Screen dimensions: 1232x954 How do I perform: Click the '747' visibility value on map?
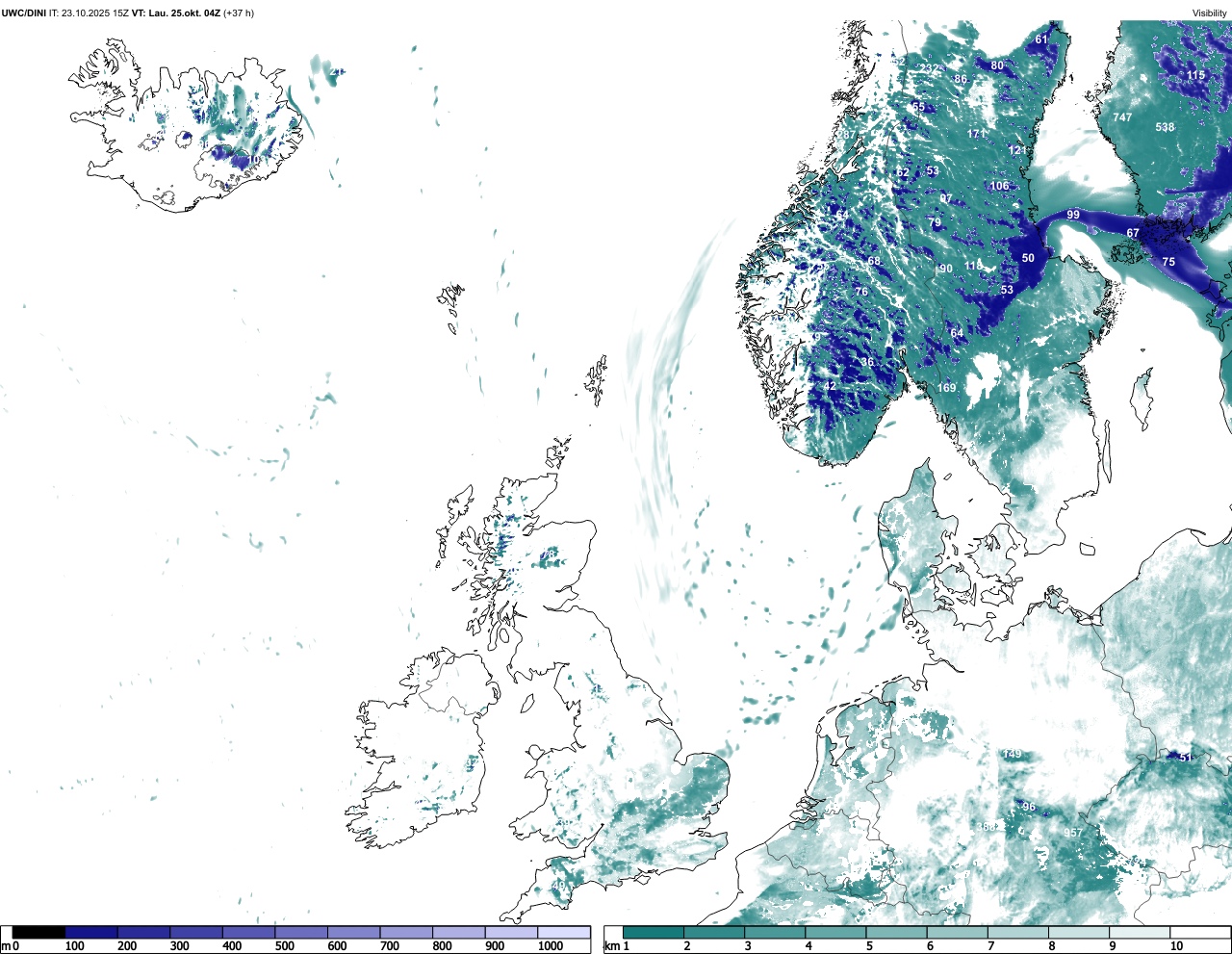[1122, 117]
